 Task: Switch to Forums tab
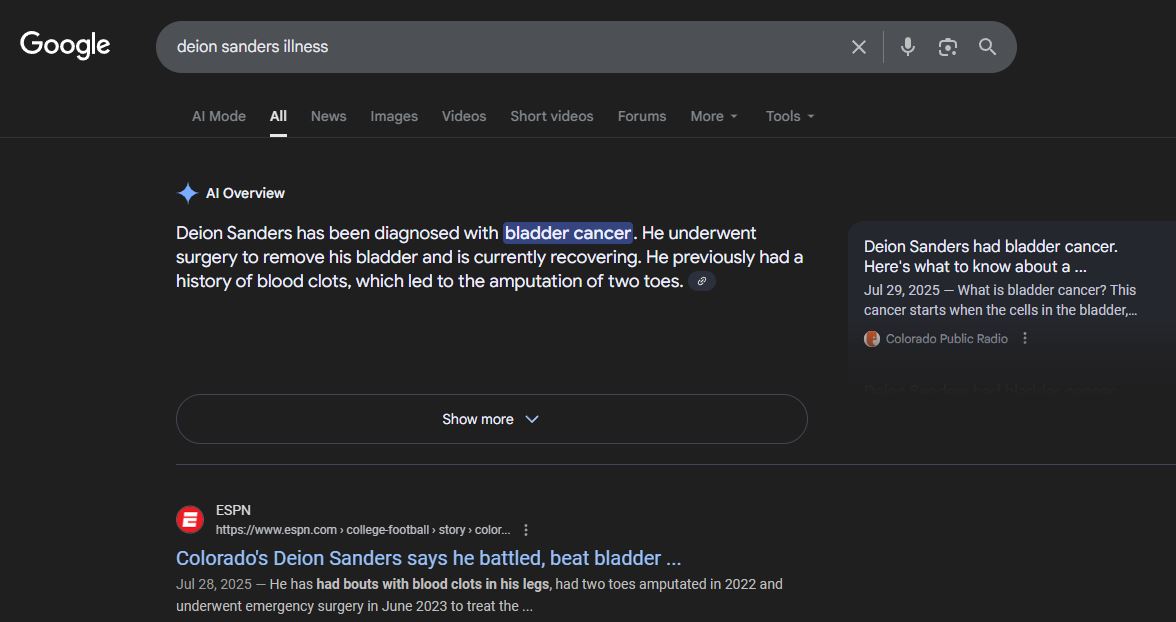pos(641,116)
